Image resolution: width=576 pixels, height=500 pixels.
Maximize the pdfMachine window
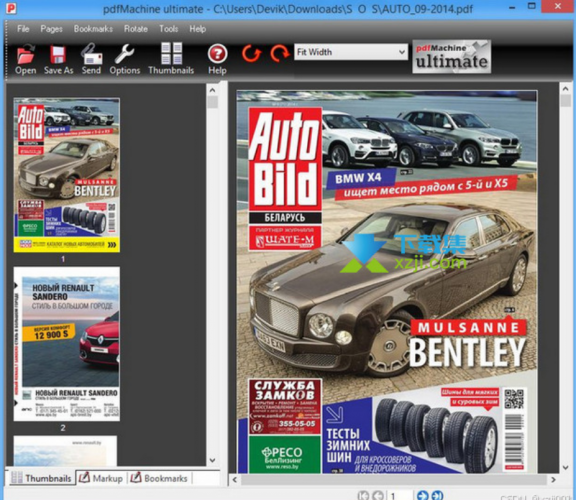click(x=532, y=6)
